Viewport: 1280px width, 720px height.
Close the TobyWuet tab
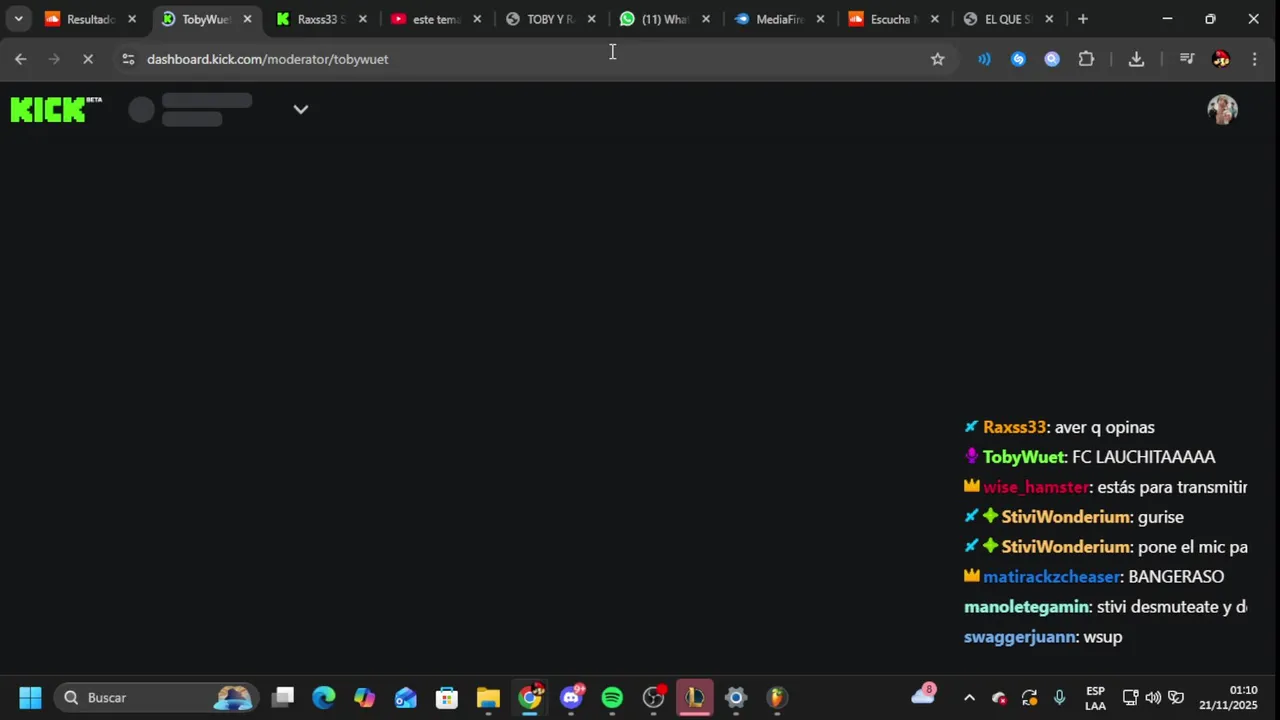tap(248, 19)
